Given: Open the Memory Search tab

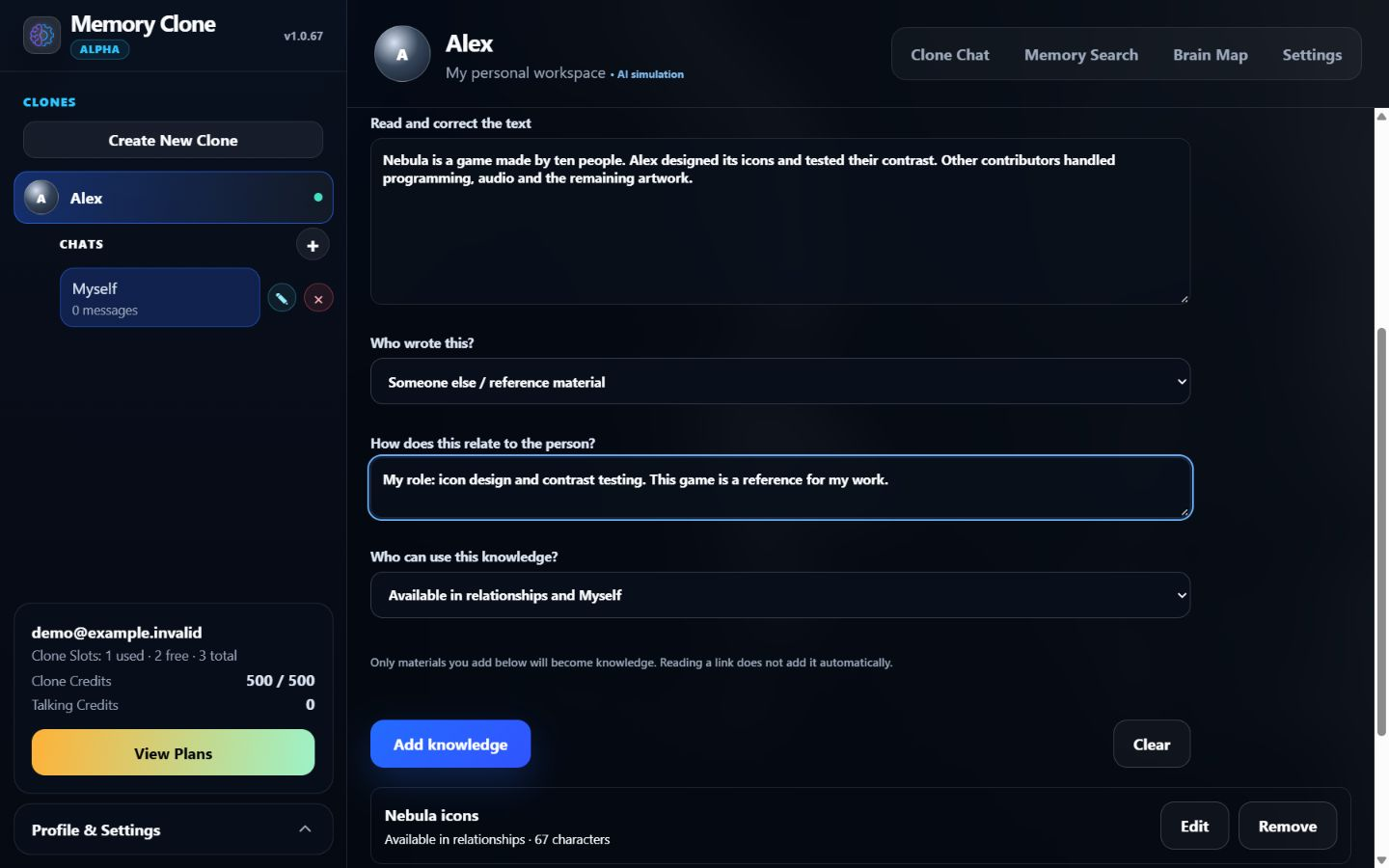Looking at the screenshot, I should point(1081,55).
